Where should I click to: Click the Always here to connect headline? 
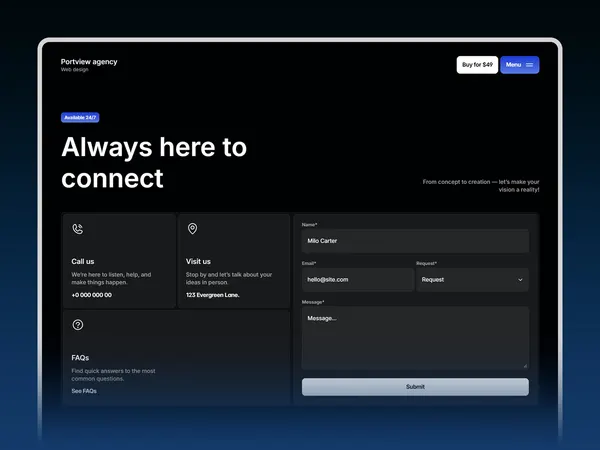[x=154, y=163]
